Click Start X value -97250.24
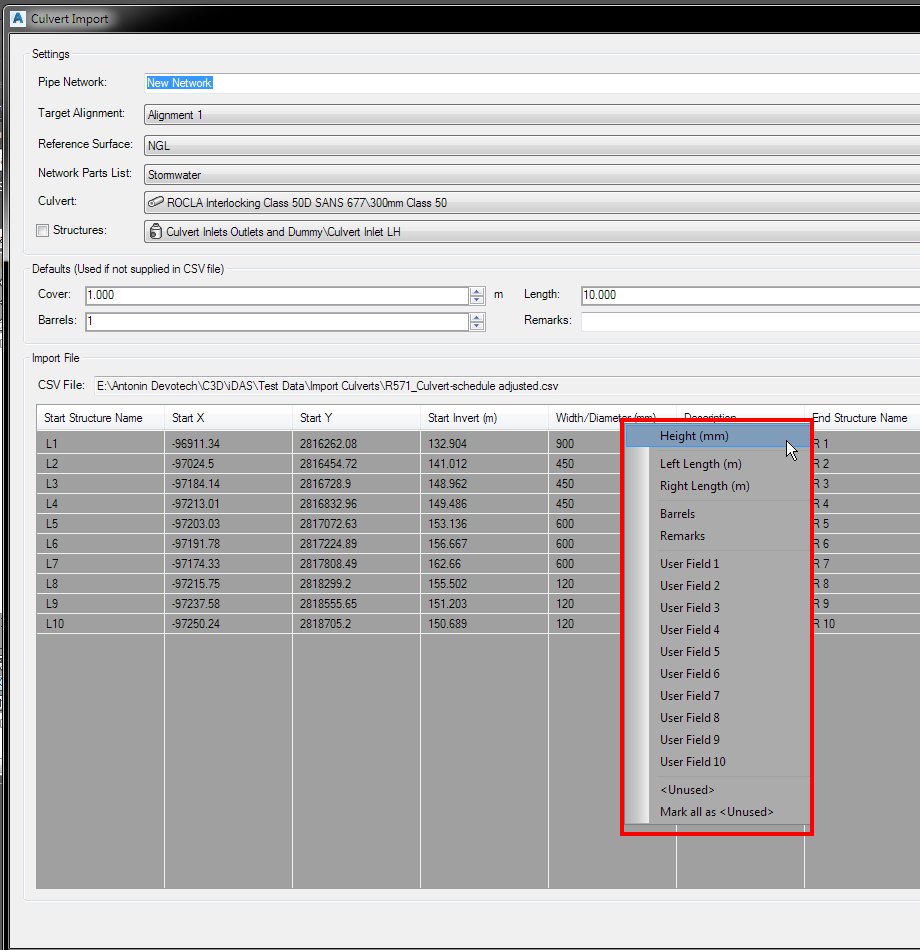Screen dimensions: 920x950 (228, 623)
